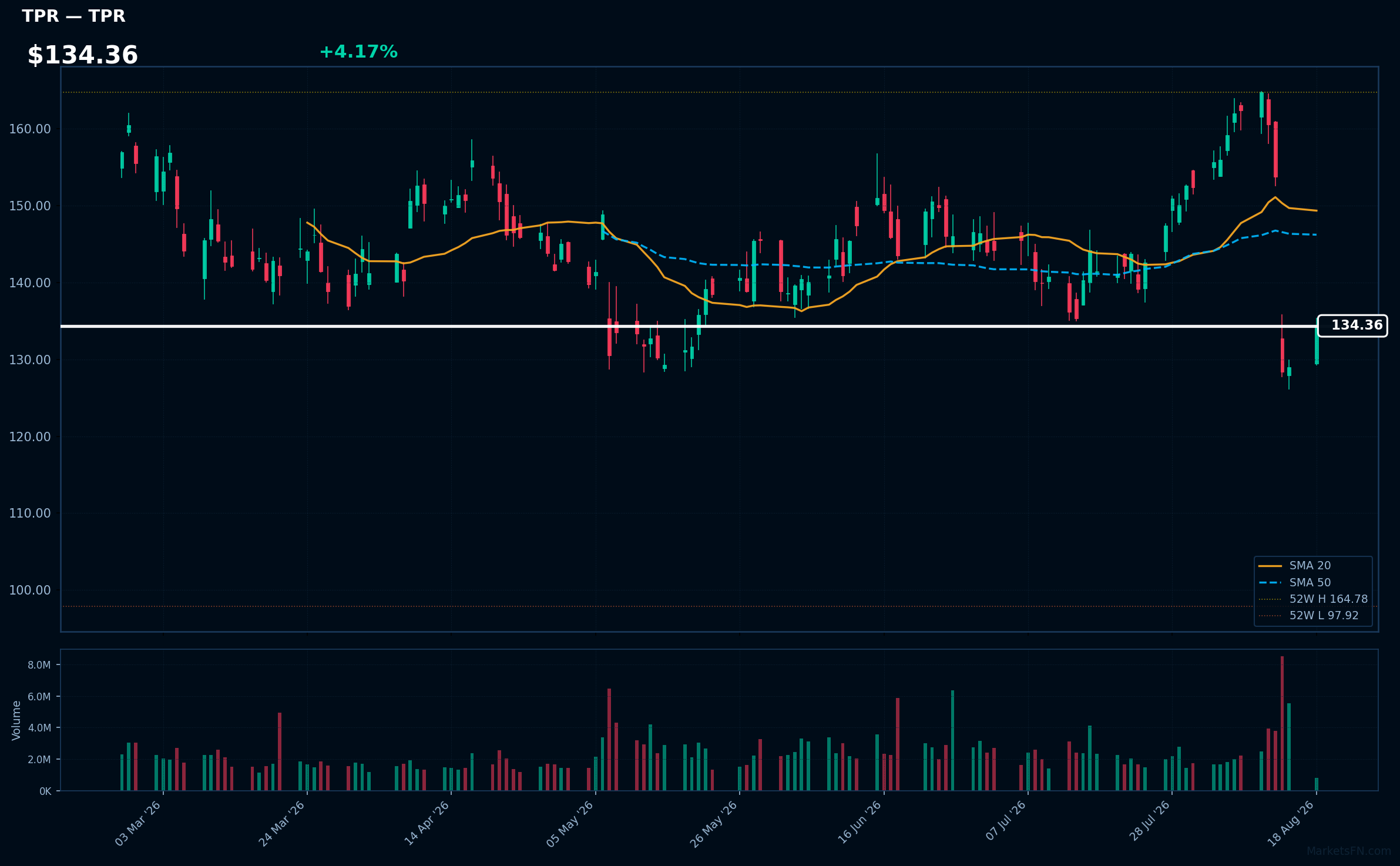Click the "100.00" price axis label
1400x866 pixels.
pyautogui.click(x=30, y=590)
